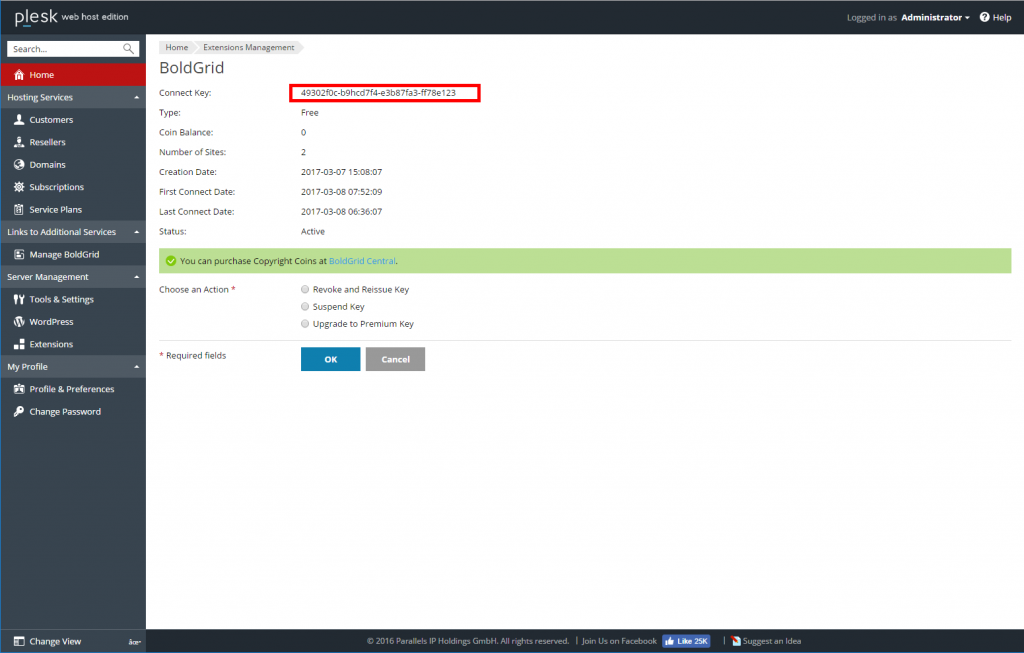Select Suspend Key radio button
Screen dimensions: 1024x653
tap(305, 306)
